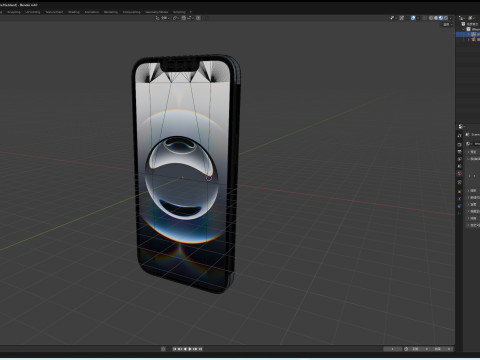The width and height of the screenshot is (480, 360).
Task: Toggle the snap magnet in viewport header
Action: [x=184, y=18]
